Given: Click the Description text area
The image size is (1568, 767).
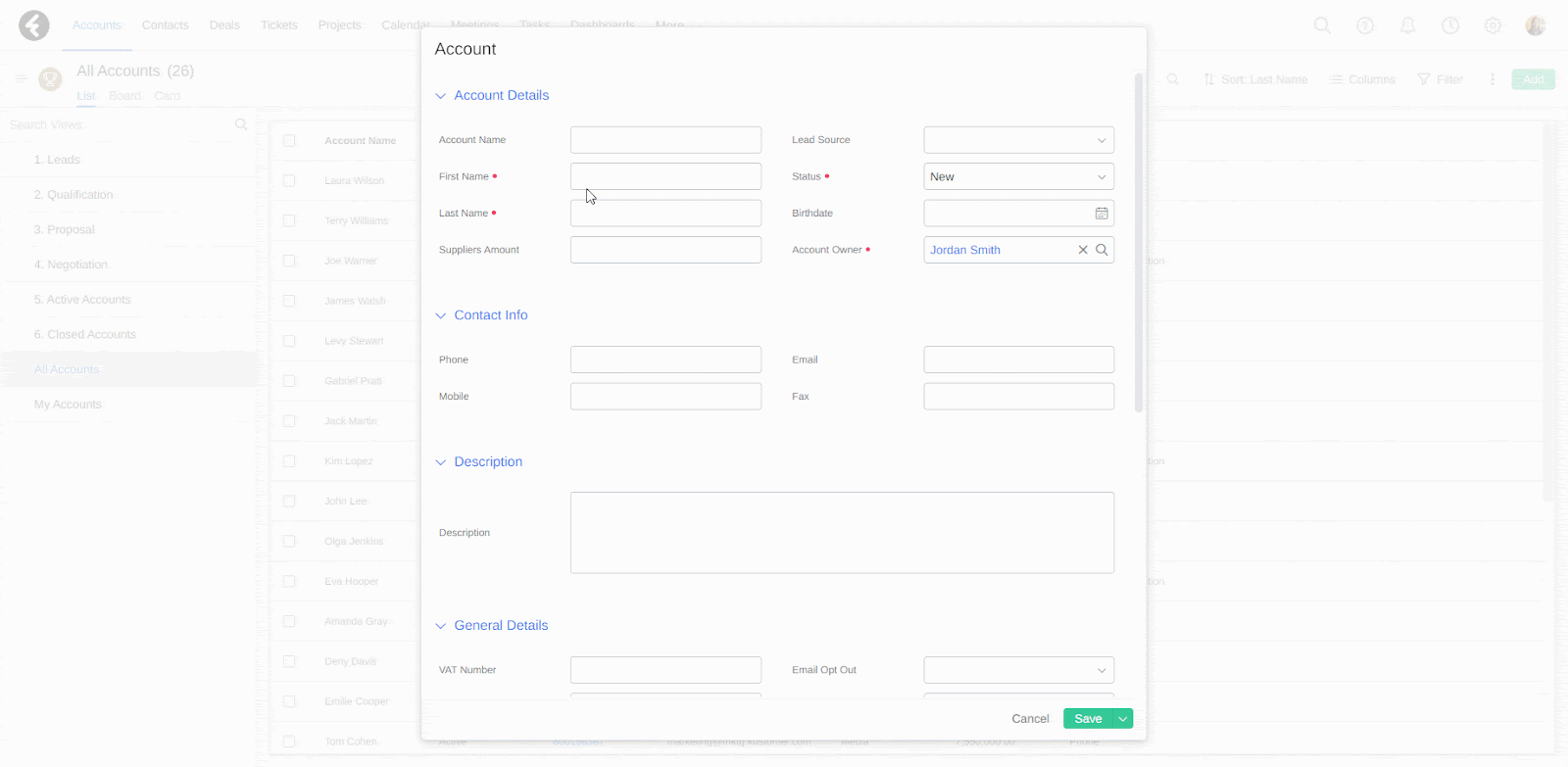Looking at the screenshot, I should [842, 533].
